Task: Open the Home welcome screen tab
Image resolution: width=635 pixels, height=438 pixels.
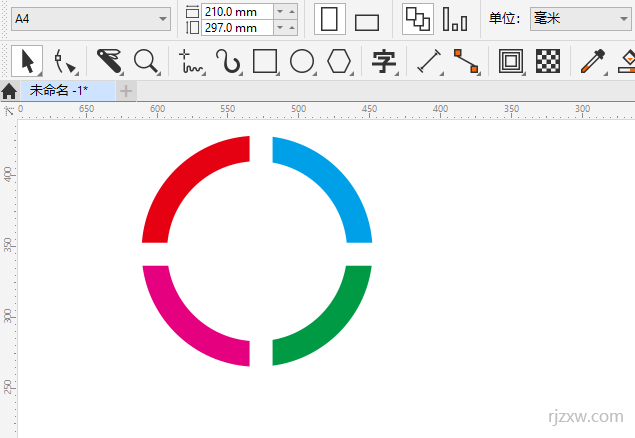Action: 9,91
